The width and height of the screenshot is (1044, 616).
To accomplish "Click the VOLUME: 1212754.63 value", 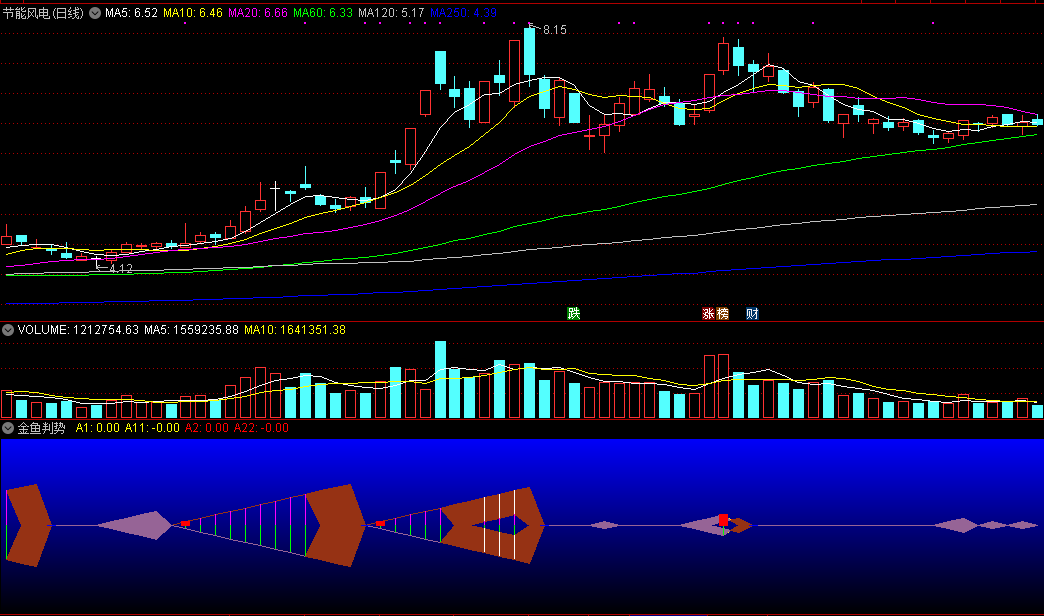I will point(79,330).
